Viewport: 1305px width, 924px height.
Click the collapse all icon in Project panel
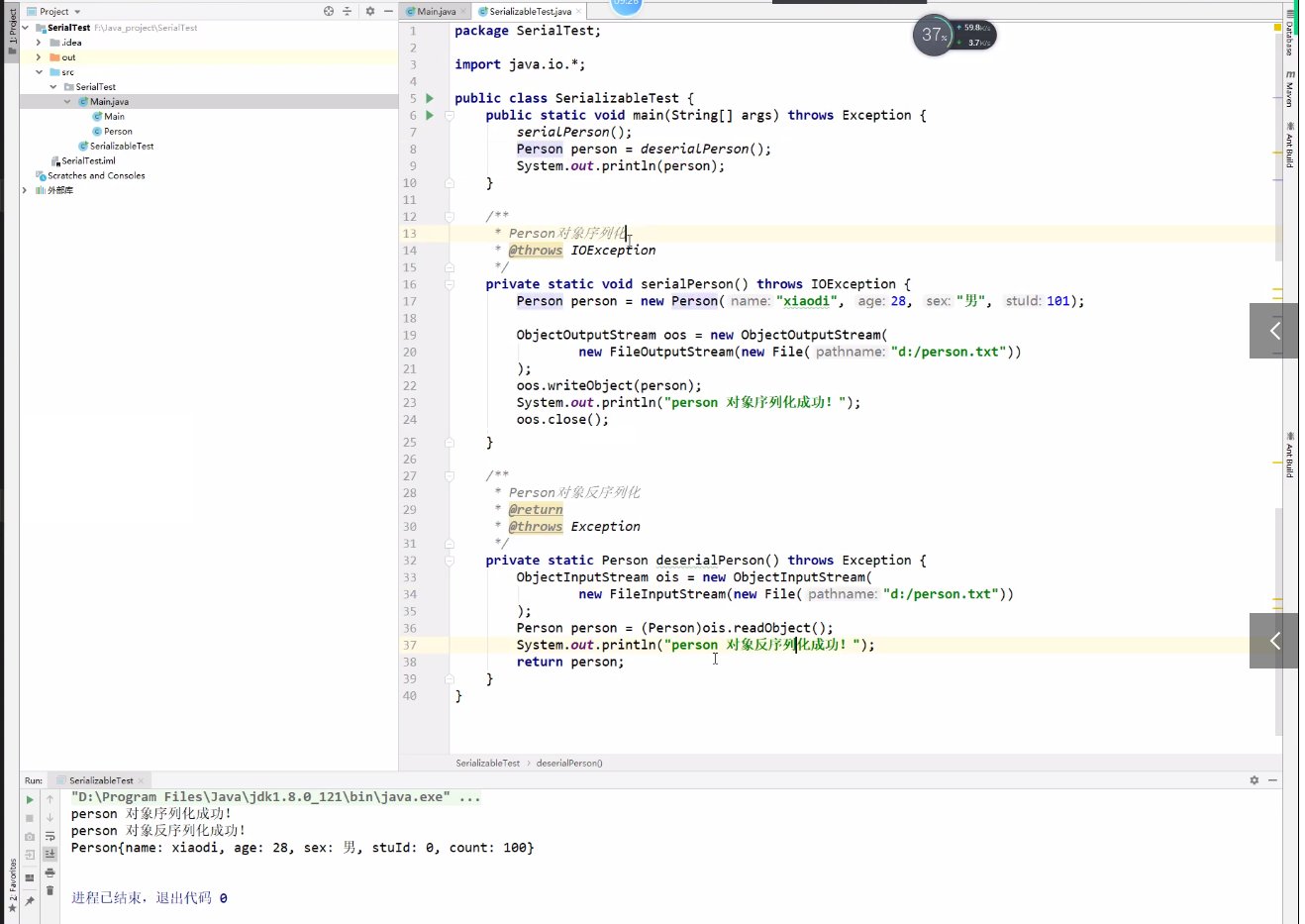(348, 11)
